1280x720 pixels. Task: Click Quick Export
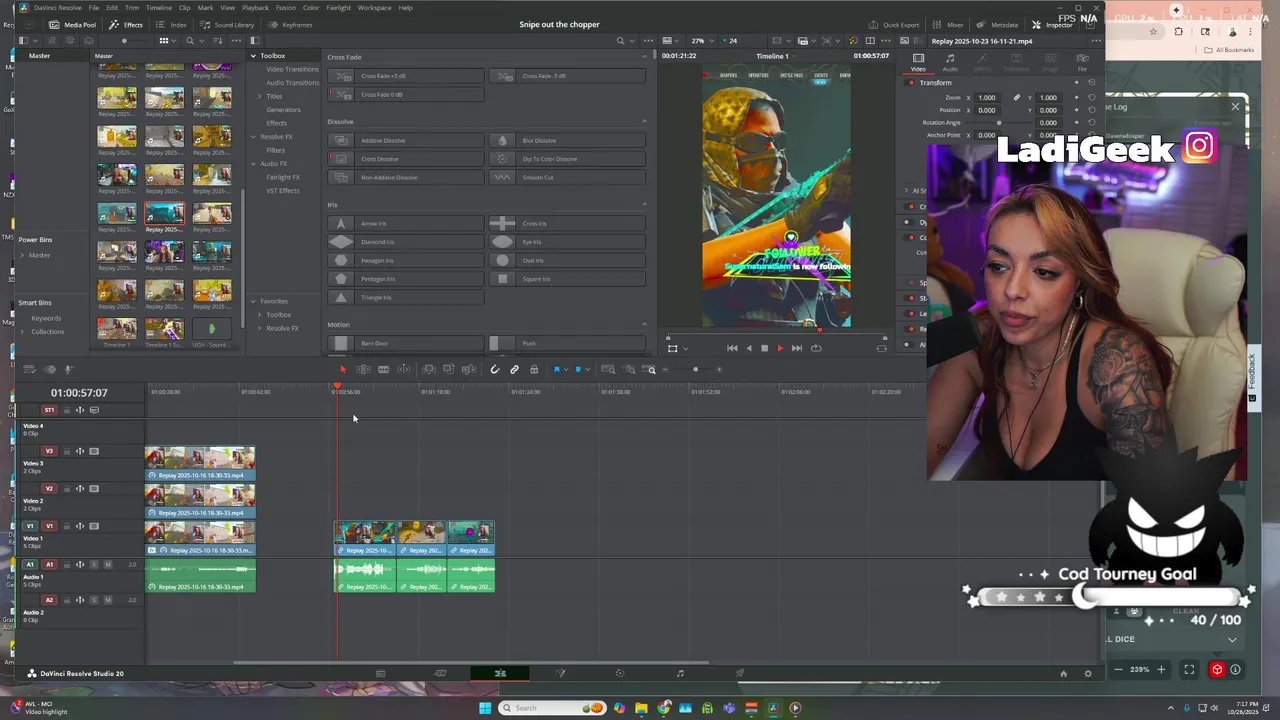pos(893,24)
